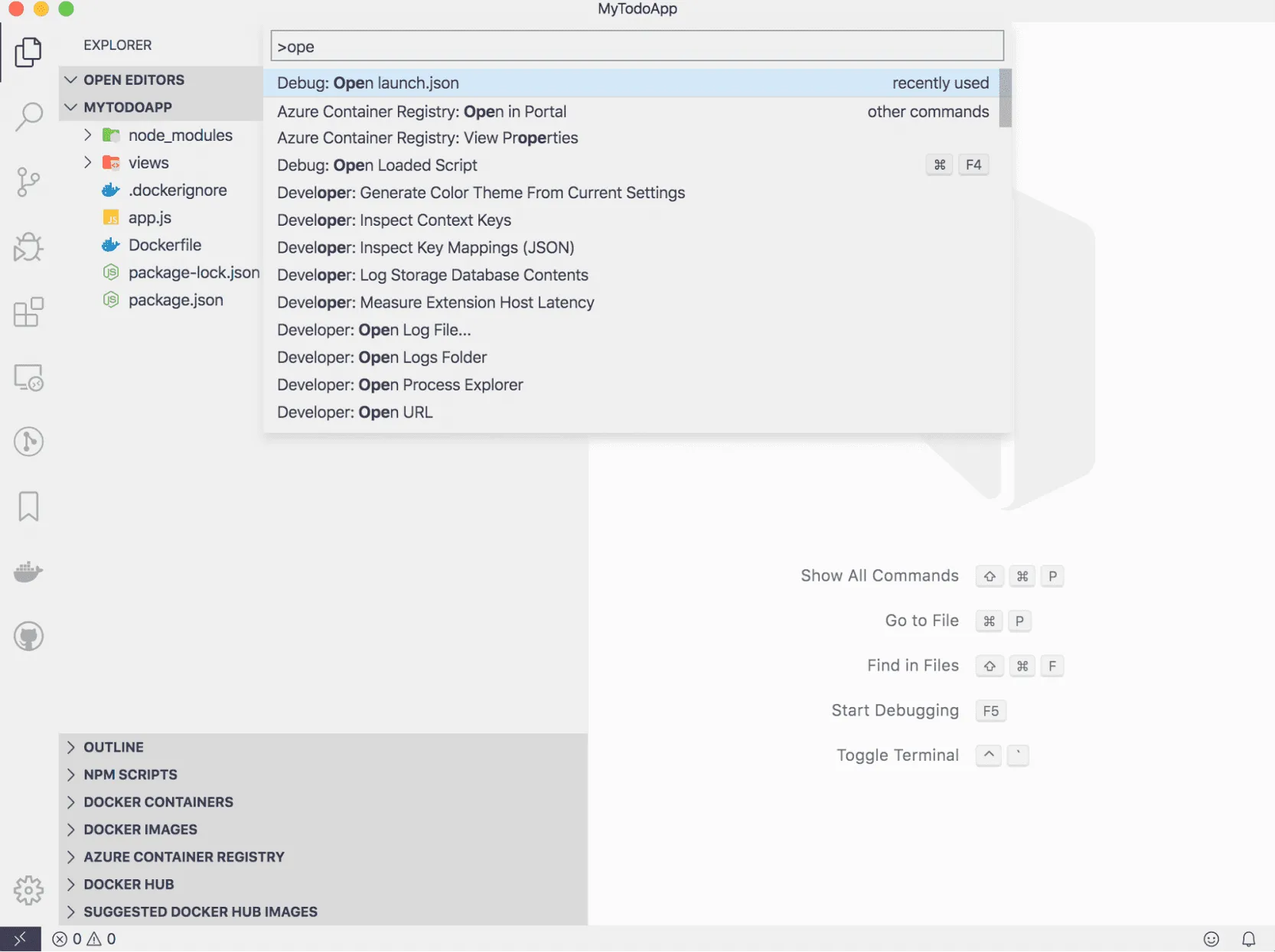Expand the node_modules folder chevron

(x=88, y=135)
